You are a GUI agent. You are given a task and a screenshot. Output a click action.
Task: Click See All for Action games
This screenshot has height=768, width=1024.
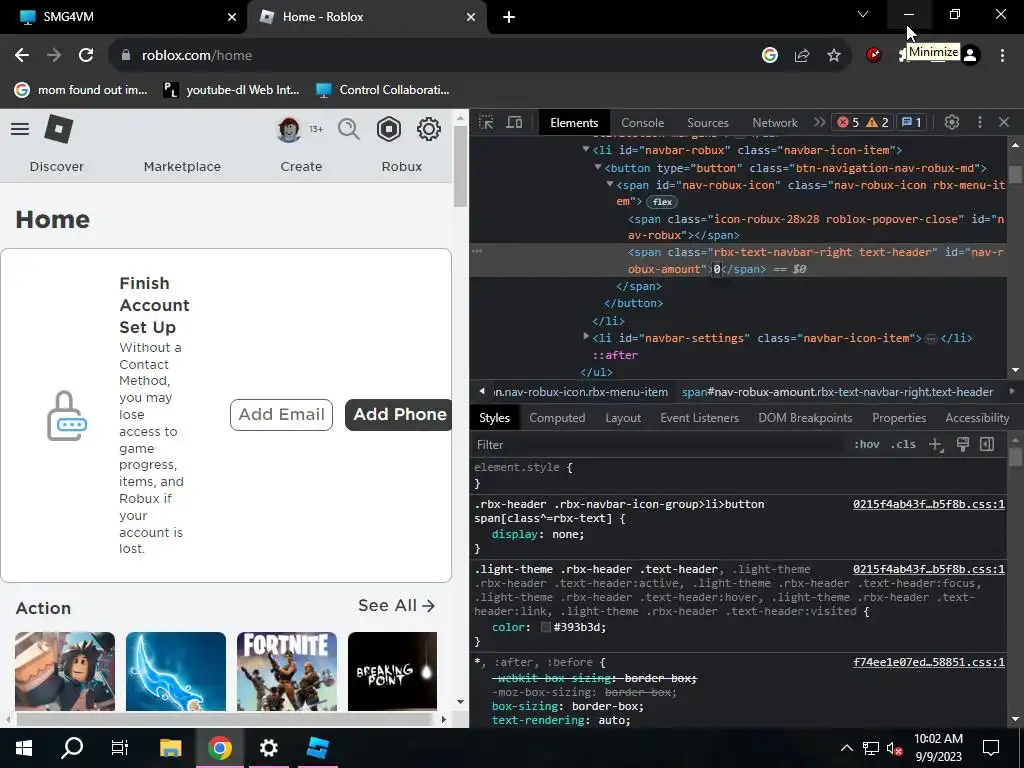tap(396, 605)
